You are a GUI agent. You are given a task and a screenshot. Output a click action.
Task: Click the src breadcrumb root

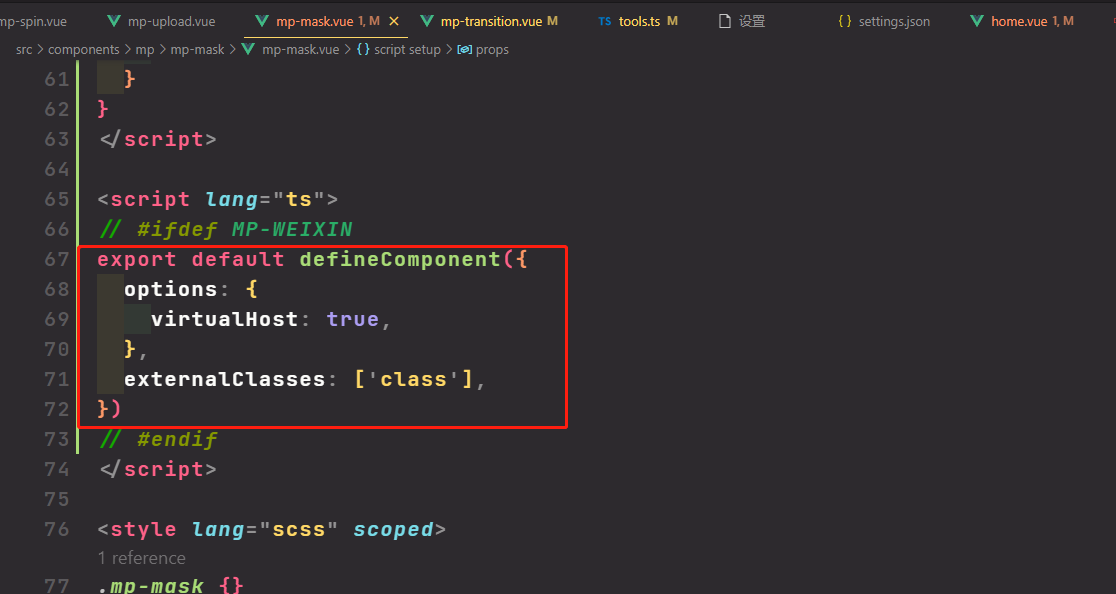click(24, 49)
